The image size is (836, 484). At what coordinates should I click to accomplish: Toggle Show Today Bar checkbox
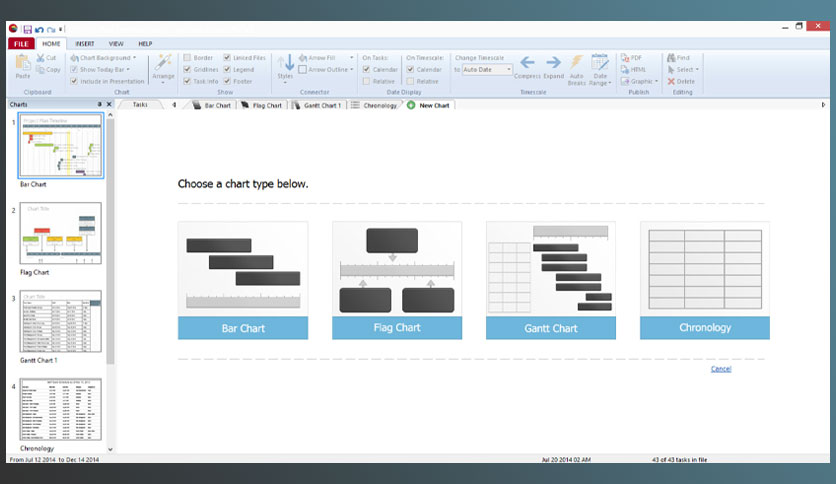point(74,69)
